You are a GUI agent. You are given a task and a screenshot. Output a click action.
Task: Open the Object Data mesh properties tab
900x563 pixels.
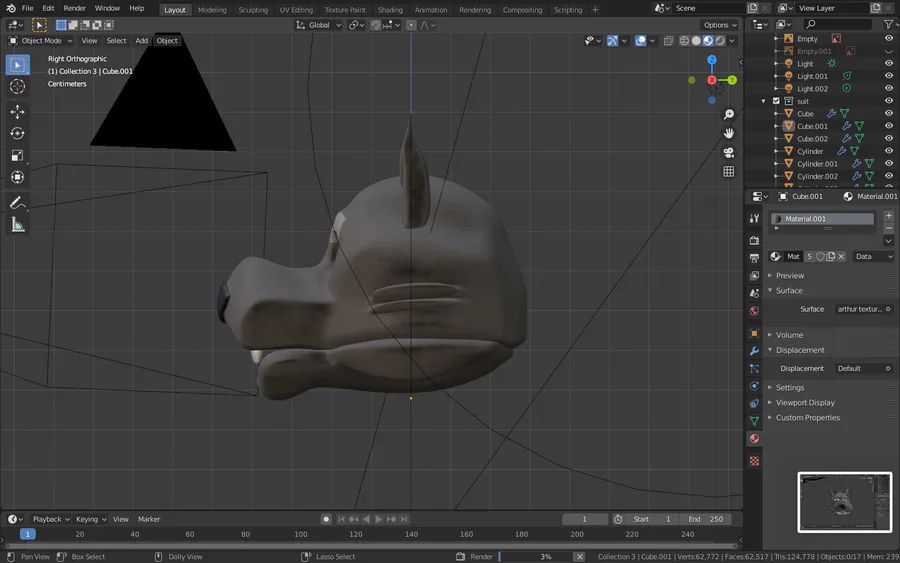(x=754, y=421)
